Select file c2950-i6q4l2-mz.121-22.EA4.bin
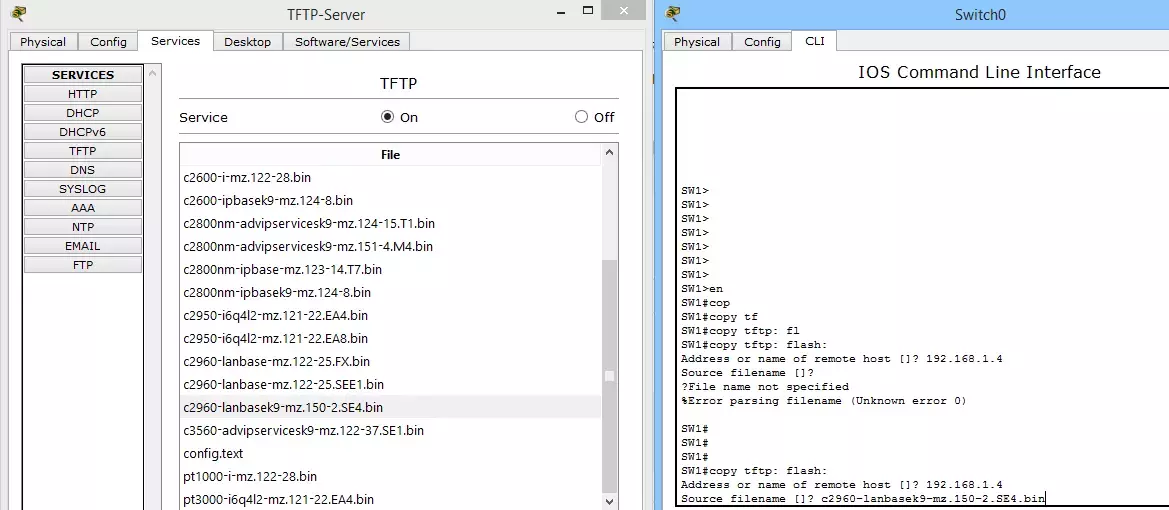The width and height of the screenshot is (1169, 510). tap(390, 315)
